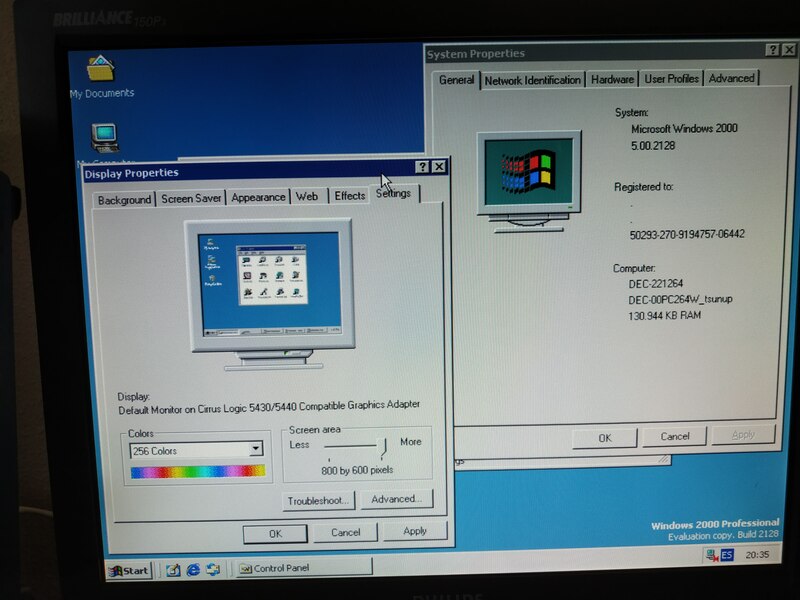The height and width of the screenshot is (600, 800).
Task: Click the taskbar clock showing 20:35
Action: point(757,555)
